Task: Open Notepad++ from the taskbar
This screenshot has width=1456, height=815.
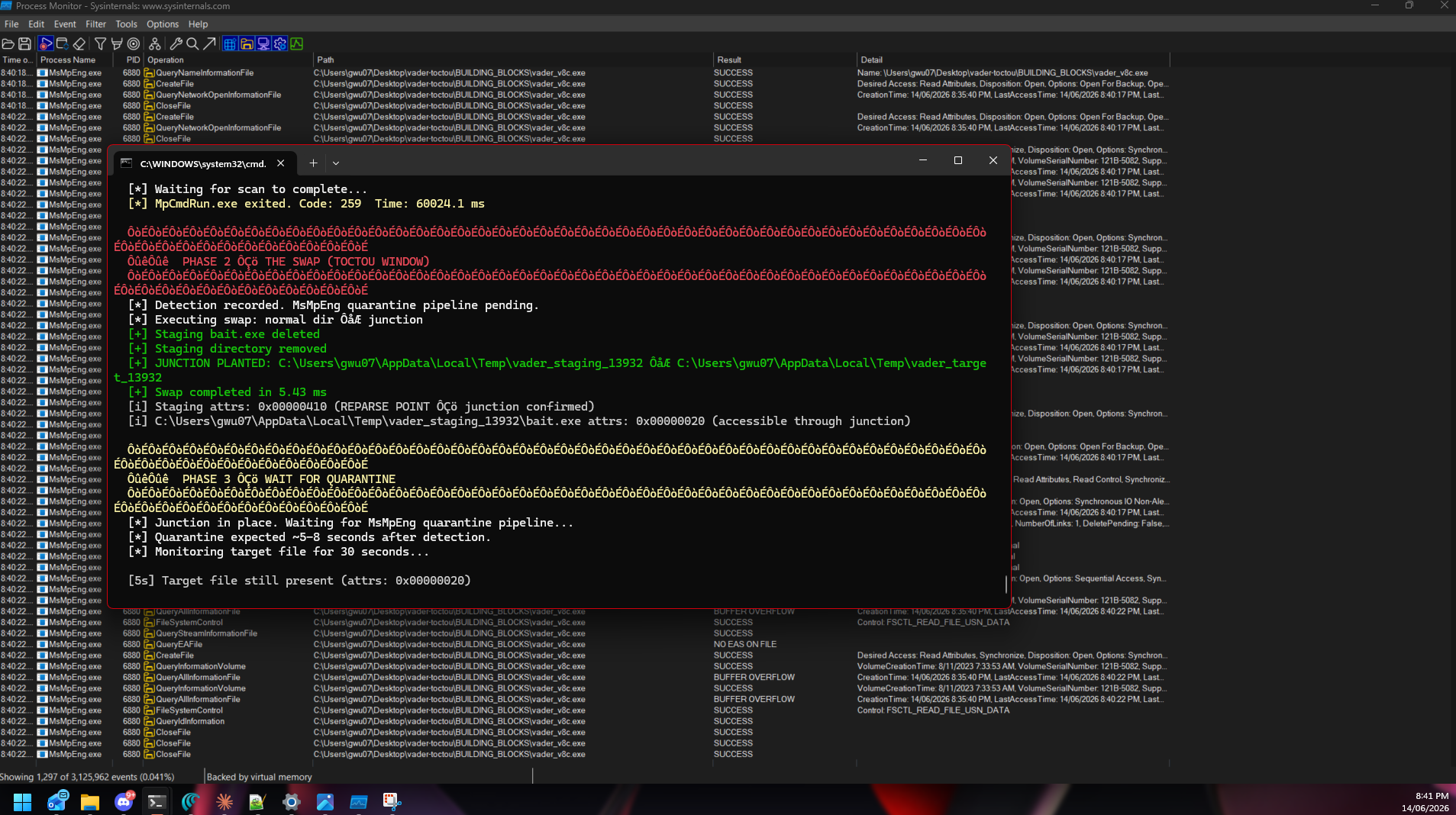Action: point(257,801)
